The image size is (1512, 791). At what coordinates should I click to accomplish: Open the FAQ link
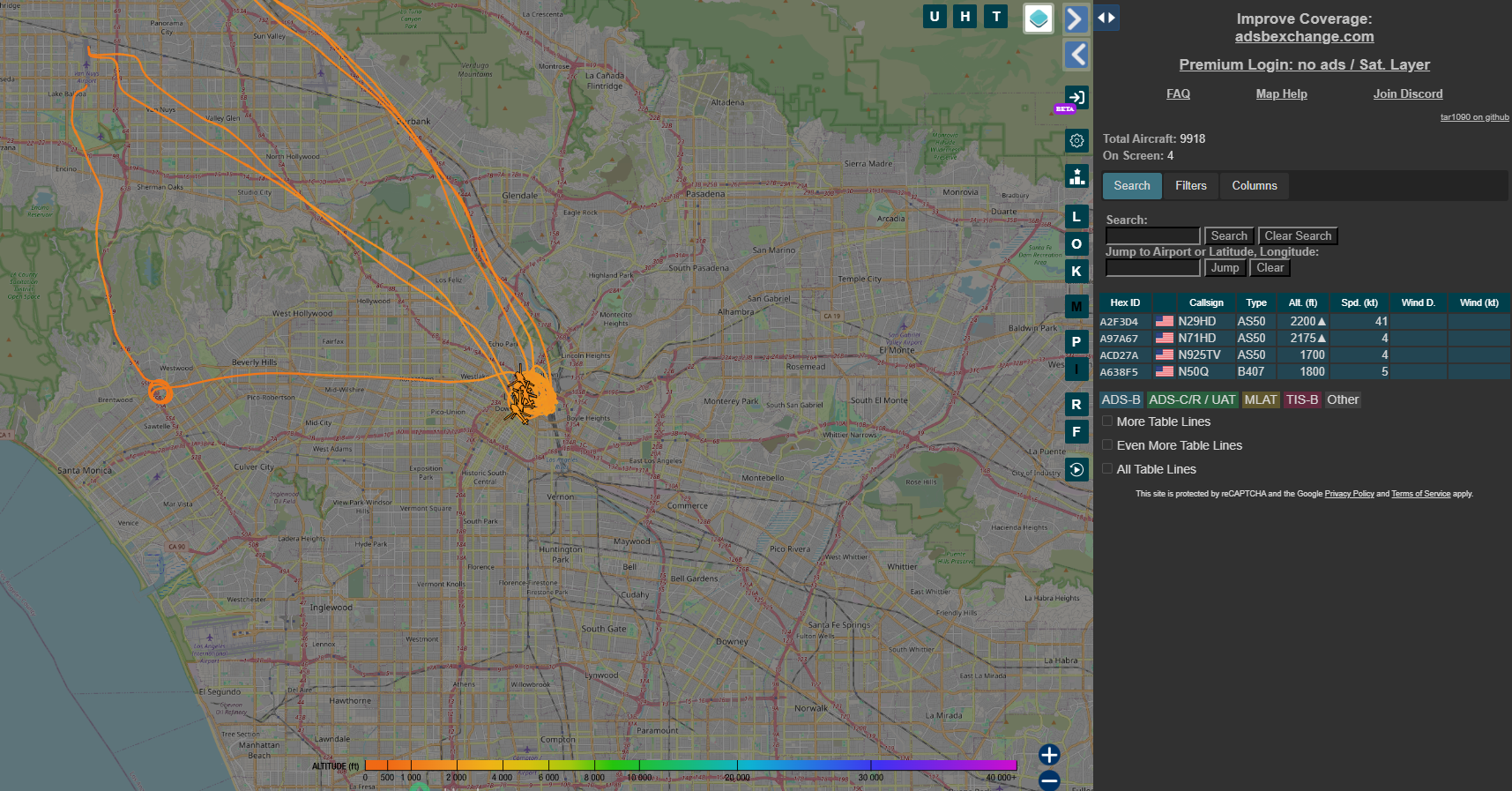tap(1178, 93)
